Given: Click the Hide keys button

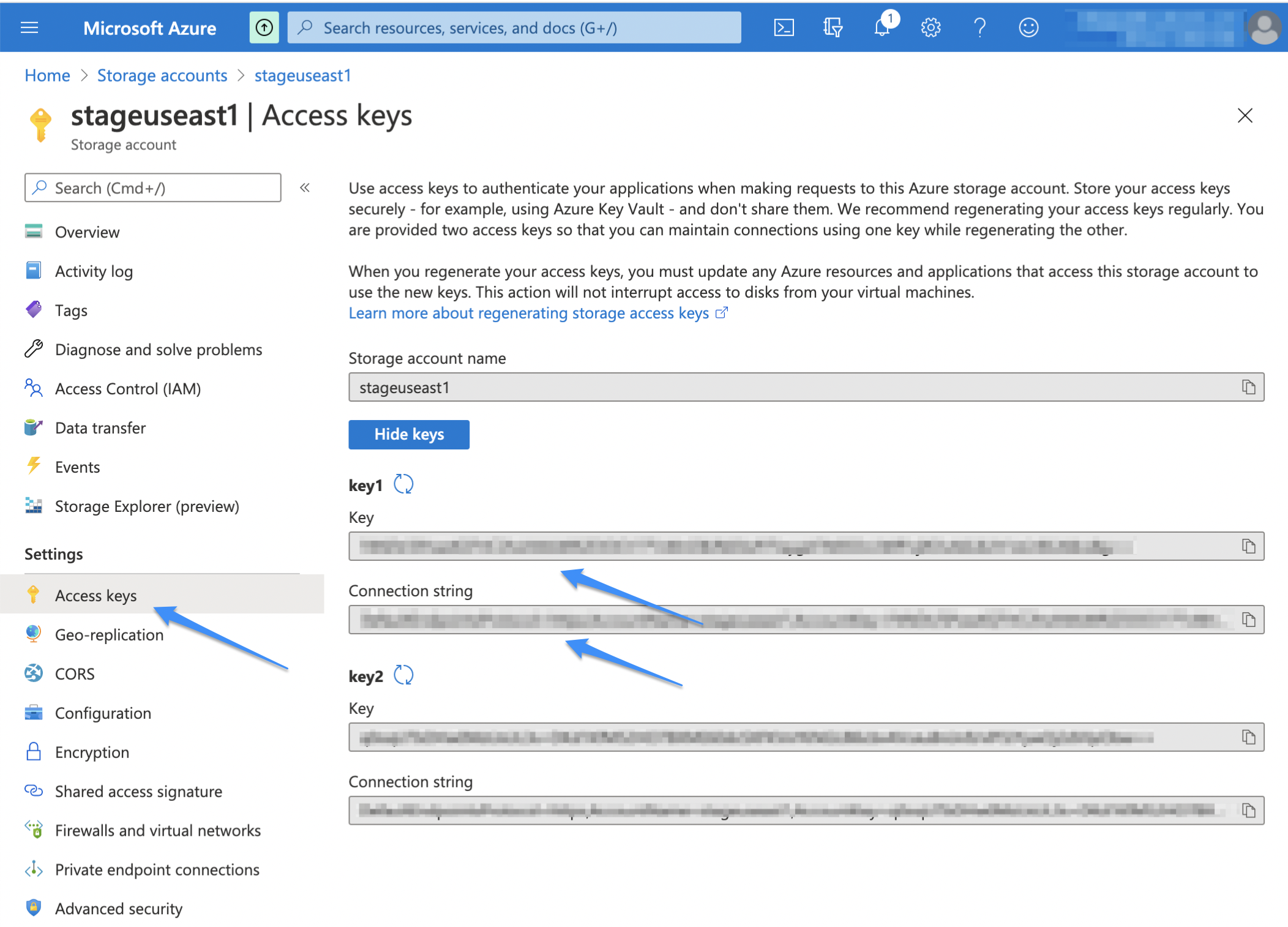Looking at the screenshot, I should pyautogui.click(x=409, y=434).
